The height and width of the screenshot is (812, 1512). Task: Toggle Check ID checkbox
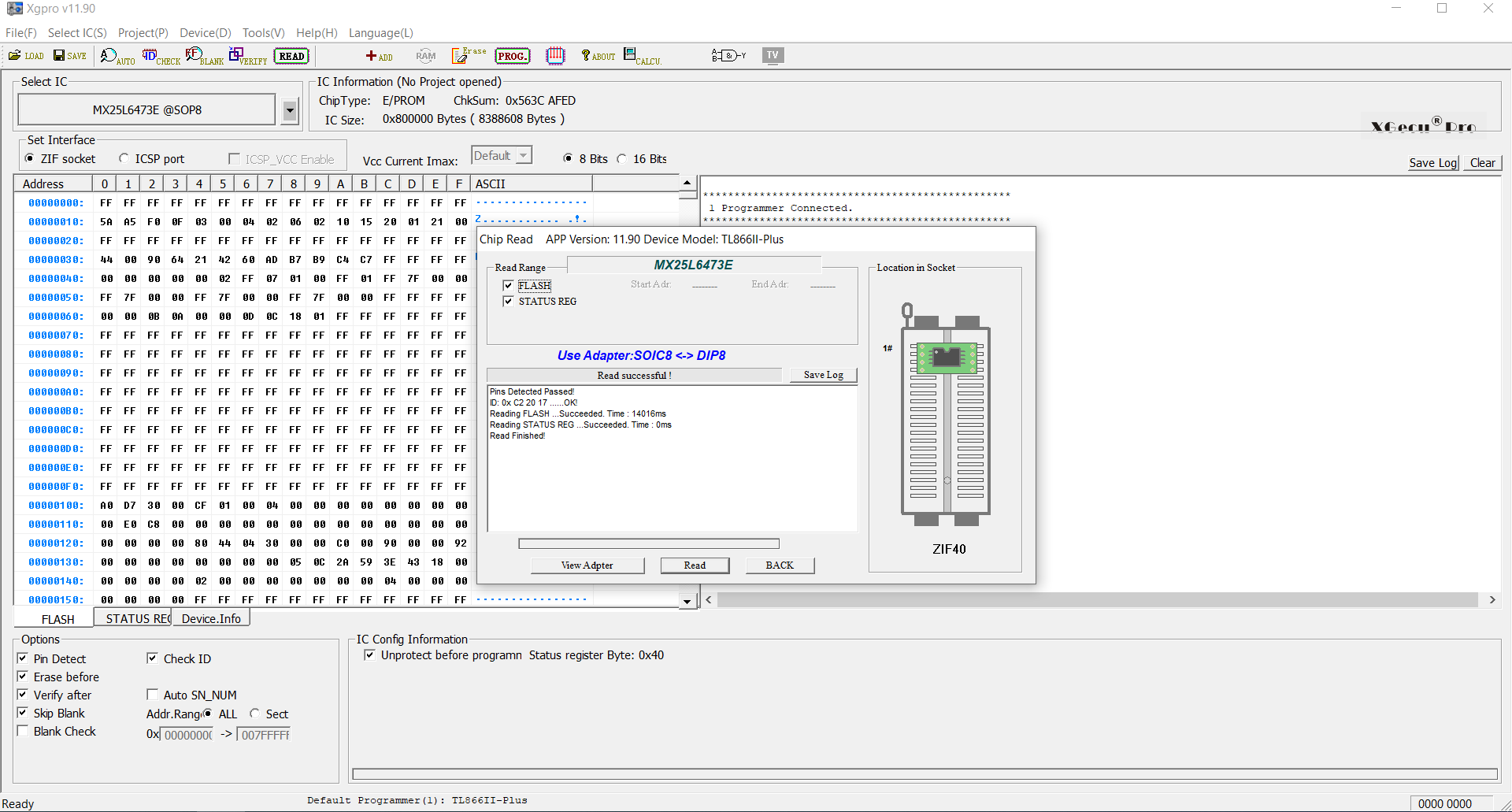tap(152, 658)
